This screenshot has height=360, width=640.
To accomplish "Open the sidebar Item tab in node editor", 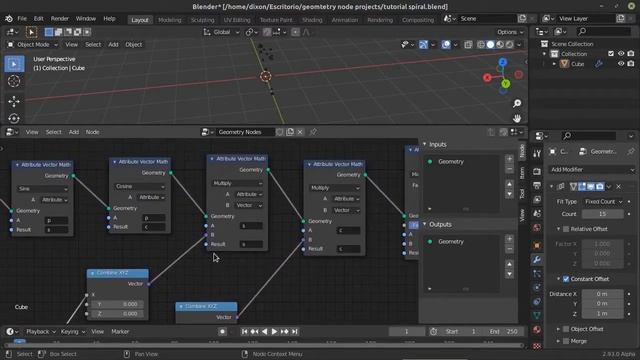I will point(522,173).
